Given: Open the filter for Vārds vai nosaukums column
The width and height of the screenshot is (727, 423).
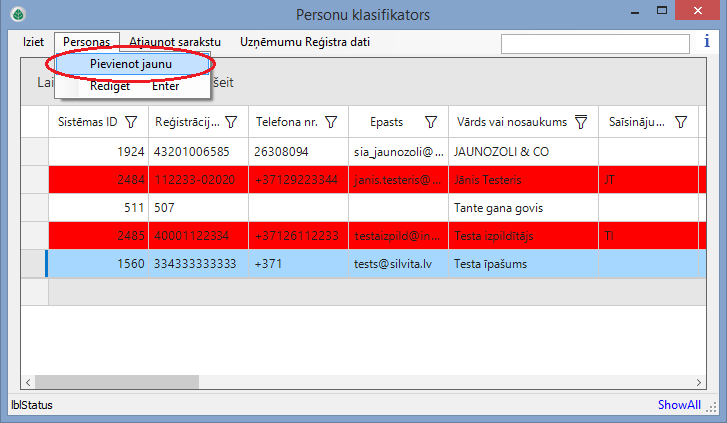Looking at the screenshot, I should coord(581,122).
